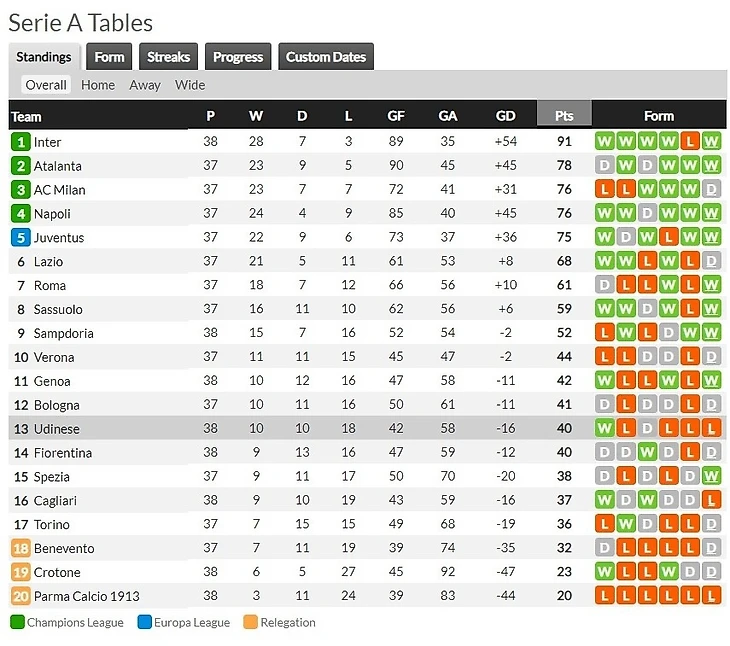Show Away standings sub-tab
730x646 pixels.
click(x=145, y=85)
